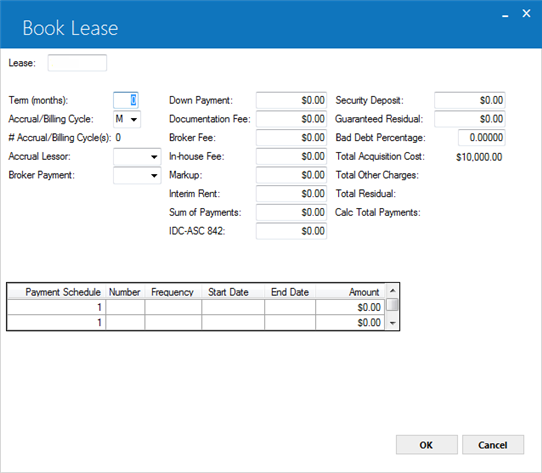Select the Documentation Fee field
Viewport: 542px width, 473px height.
click(x=291, y=119)
